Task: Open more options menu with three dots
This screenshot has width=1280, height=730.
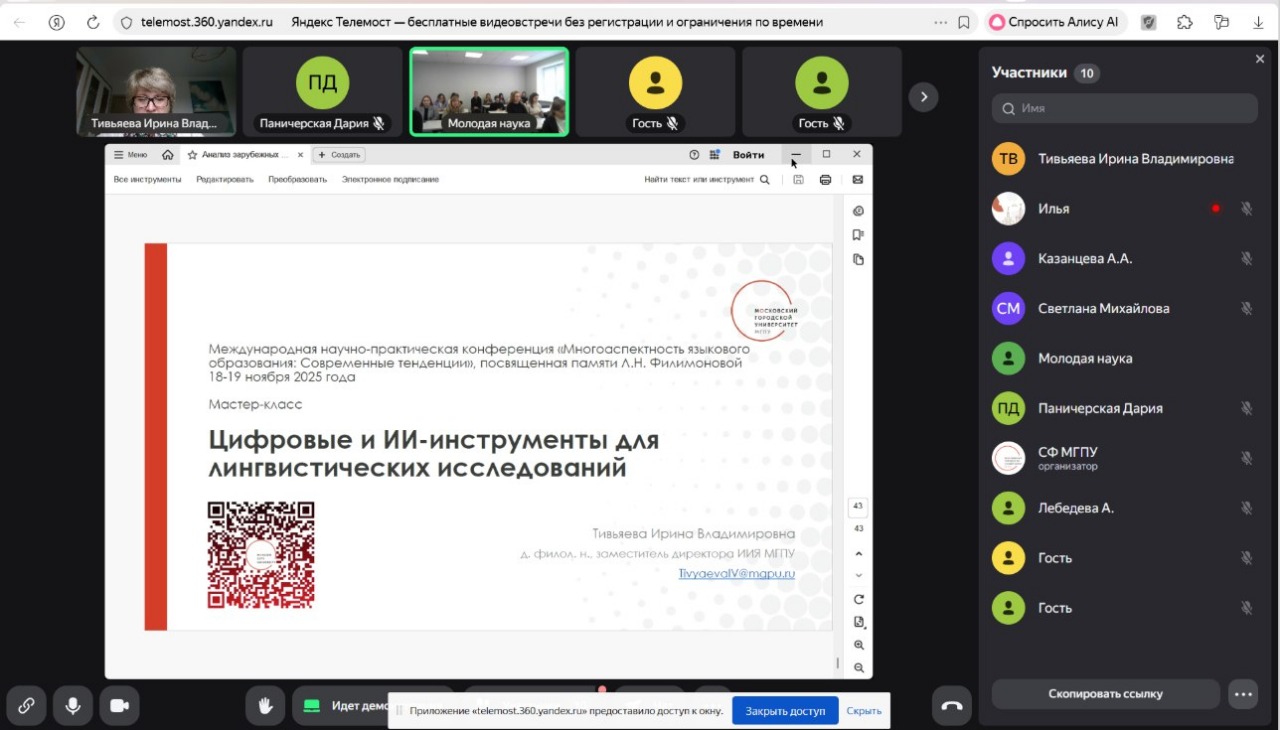Action: click(x=1243, y=694)
